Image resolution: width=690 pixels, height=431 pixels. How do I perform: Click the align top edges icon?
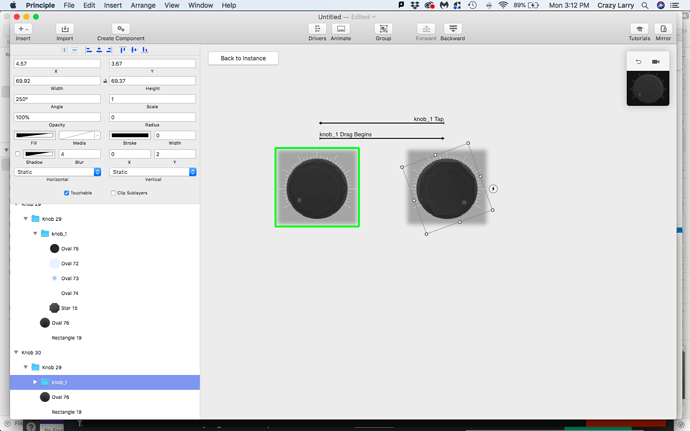click(x=123, y=50)
